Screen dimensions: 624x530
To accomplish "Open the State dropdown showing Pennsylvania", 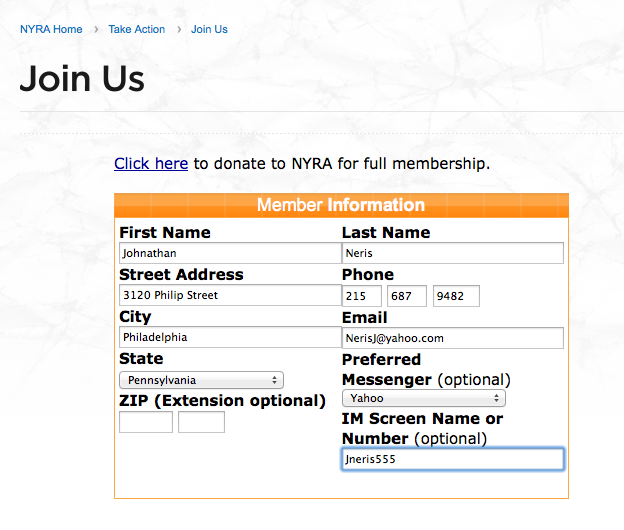I will (x=201, y=380).
